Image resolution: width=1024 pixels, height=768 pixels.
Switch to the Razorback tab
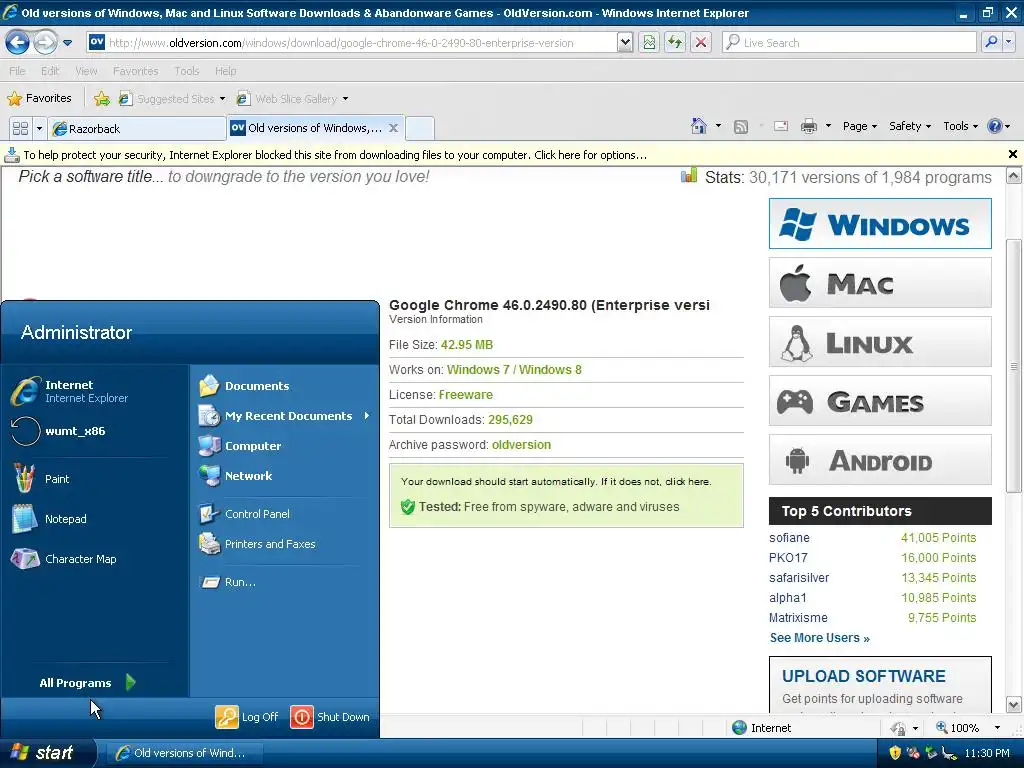coord(136,129)
